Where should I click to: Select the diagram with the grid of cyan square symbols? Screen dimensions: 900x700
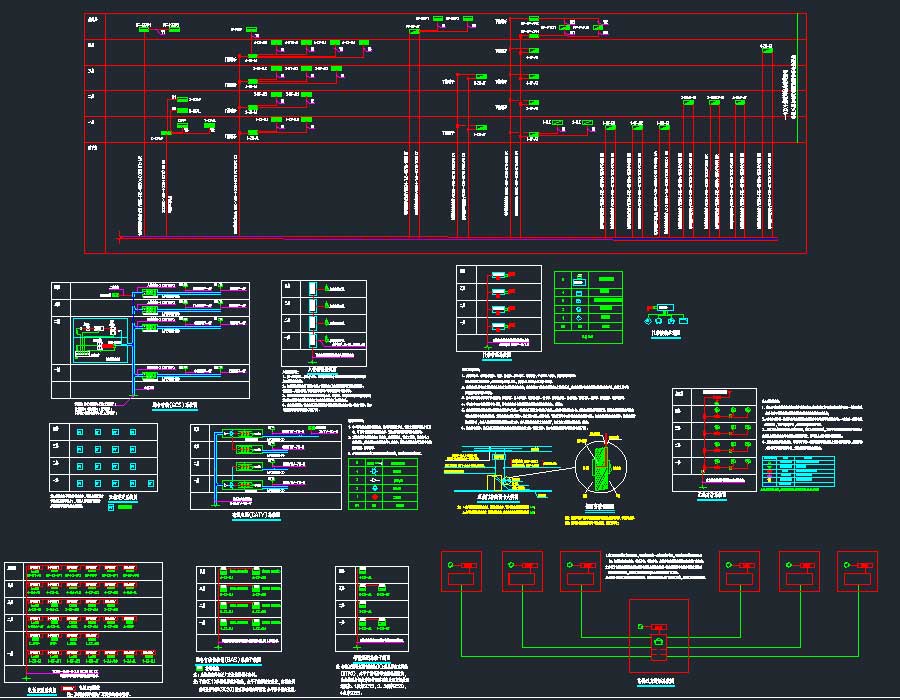pyautogui.click(x=103, y=457)
